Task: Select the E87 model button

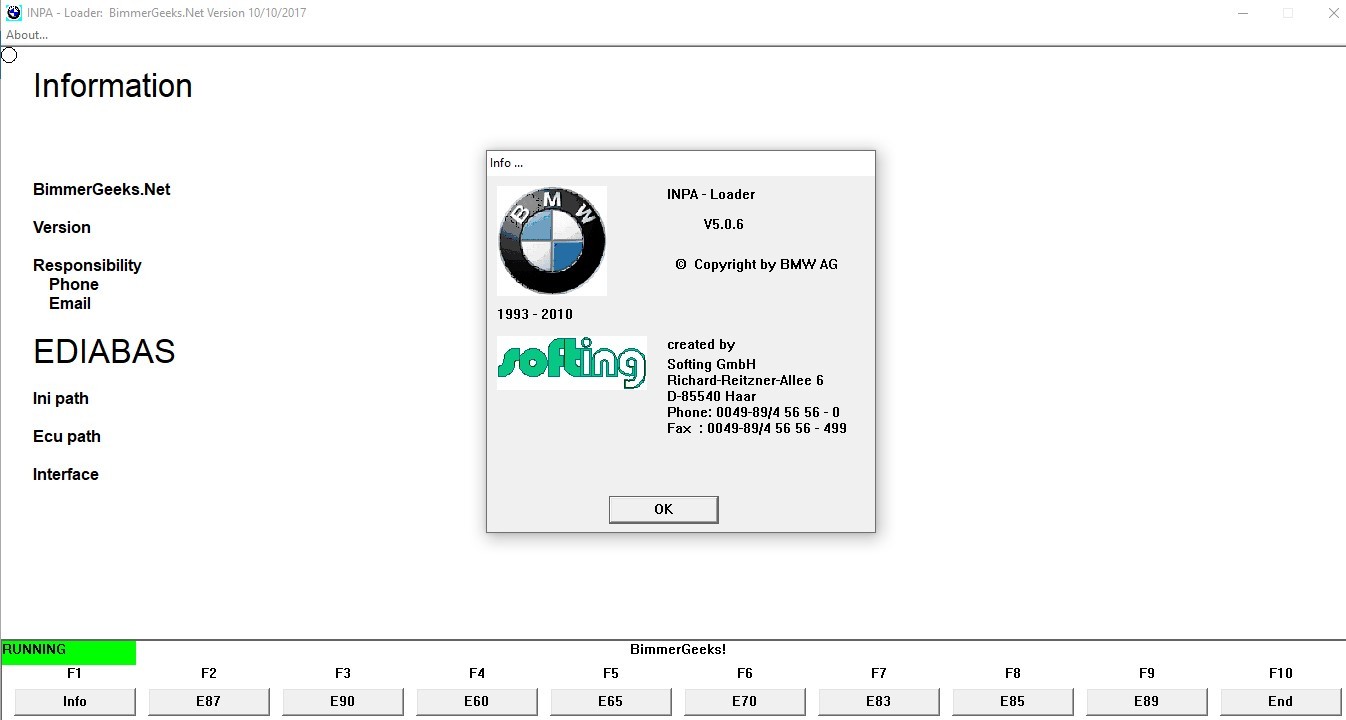Action: (208, 701)
